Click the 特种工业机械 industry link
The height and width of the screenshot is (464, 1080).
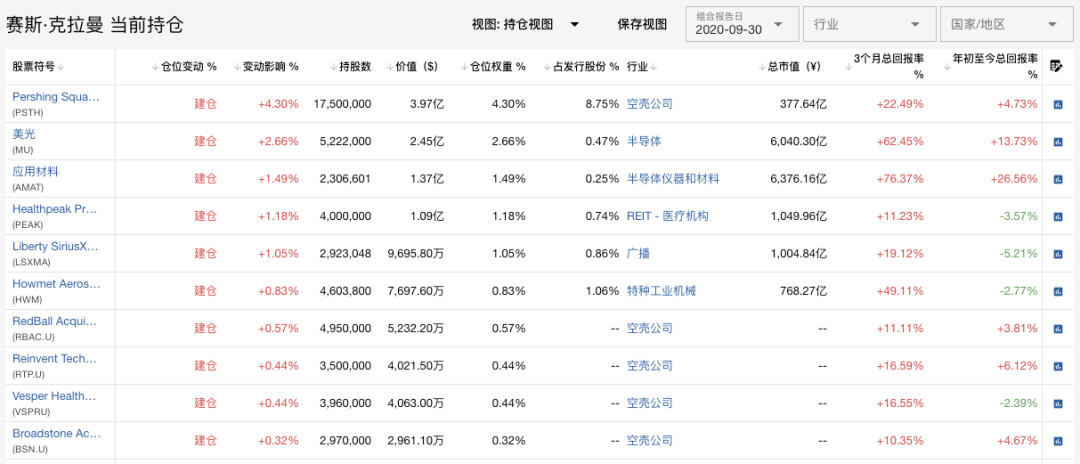661,291
